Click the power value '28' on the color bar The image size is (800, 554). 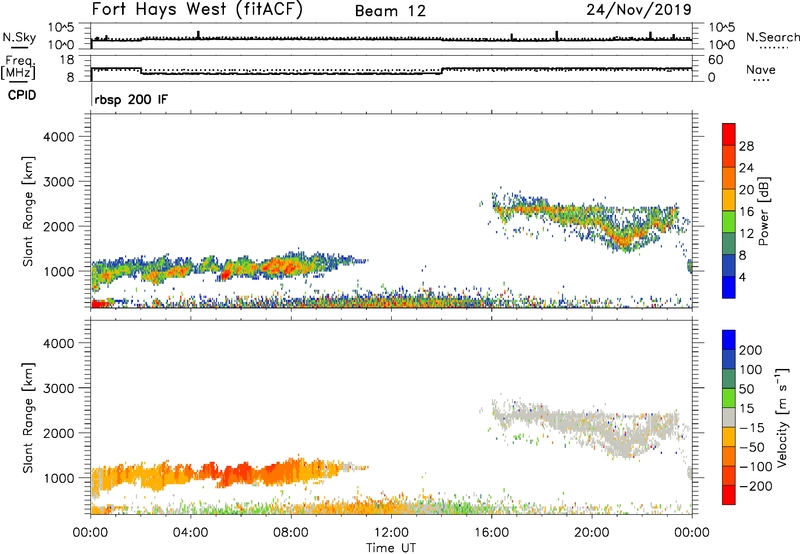point(746,146)
